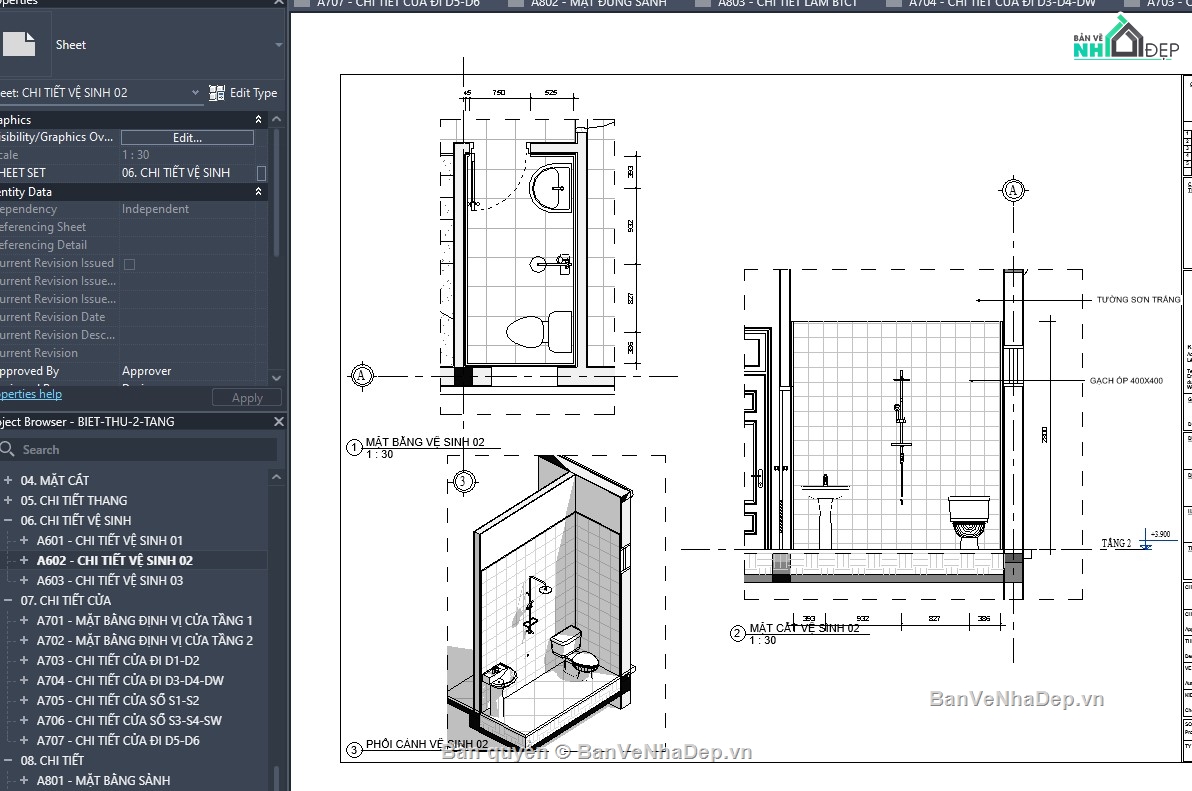Select the pedestal sink in the section view

825,511
